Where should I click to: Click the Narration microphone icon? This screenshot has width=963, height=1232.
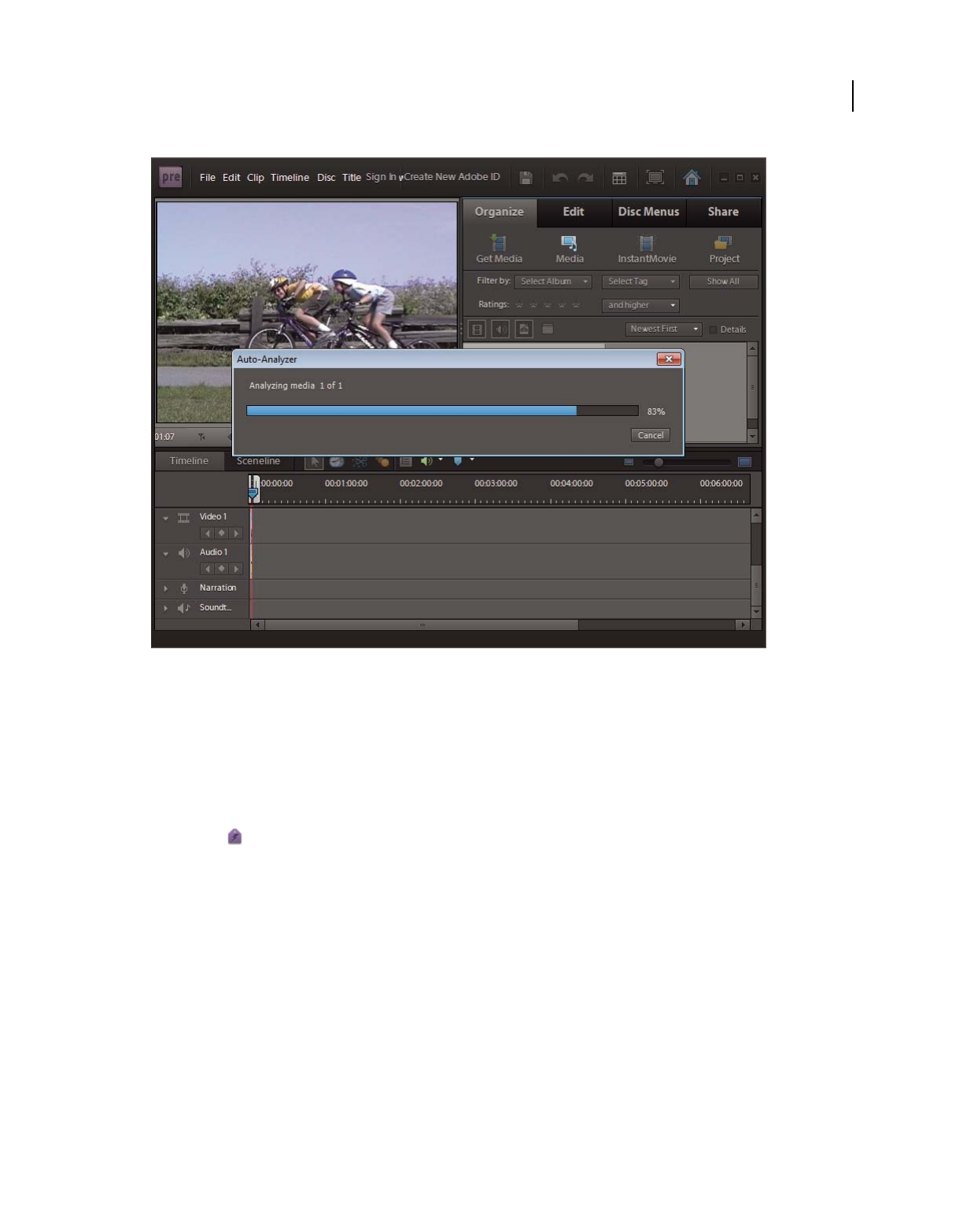pyautogui.click(x=184, y=588)
